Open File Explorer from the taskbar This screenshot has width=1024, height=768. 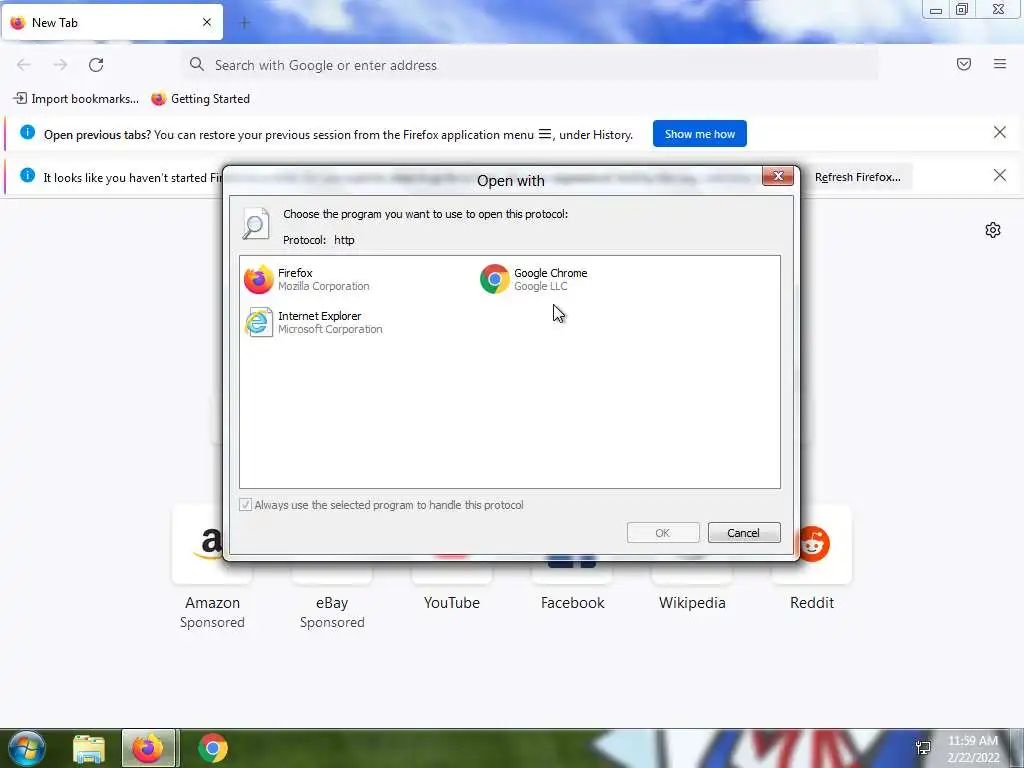pos(89,748)
